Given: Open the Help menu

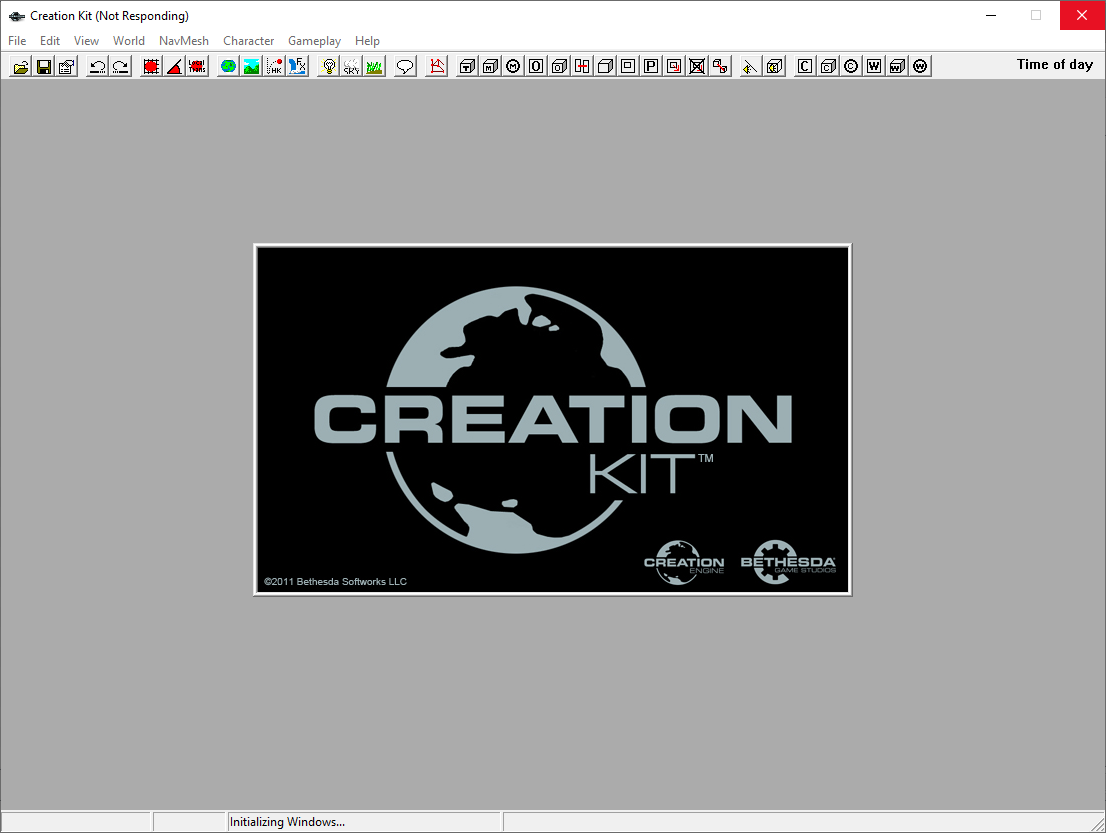Looking at the screenshot, I should tap(367, 41).
